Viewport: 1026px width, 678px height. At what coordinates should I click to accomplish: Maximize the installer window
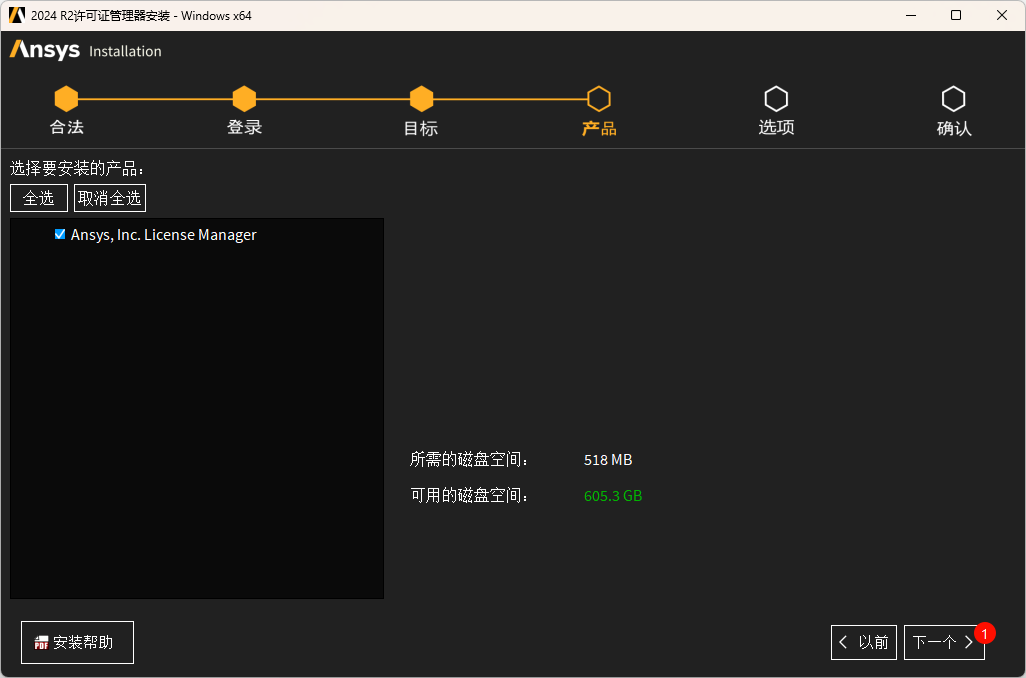pos(956,15)
